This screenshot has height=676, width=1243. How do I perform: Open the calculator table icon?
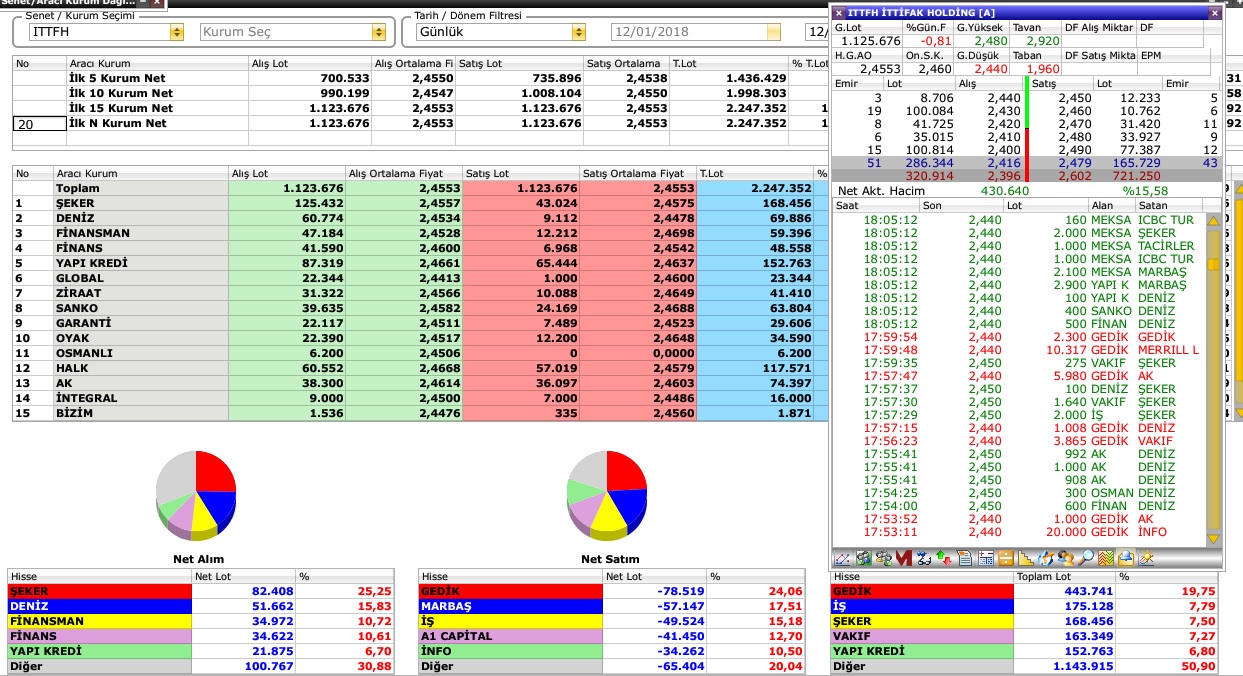coord(987,559)
